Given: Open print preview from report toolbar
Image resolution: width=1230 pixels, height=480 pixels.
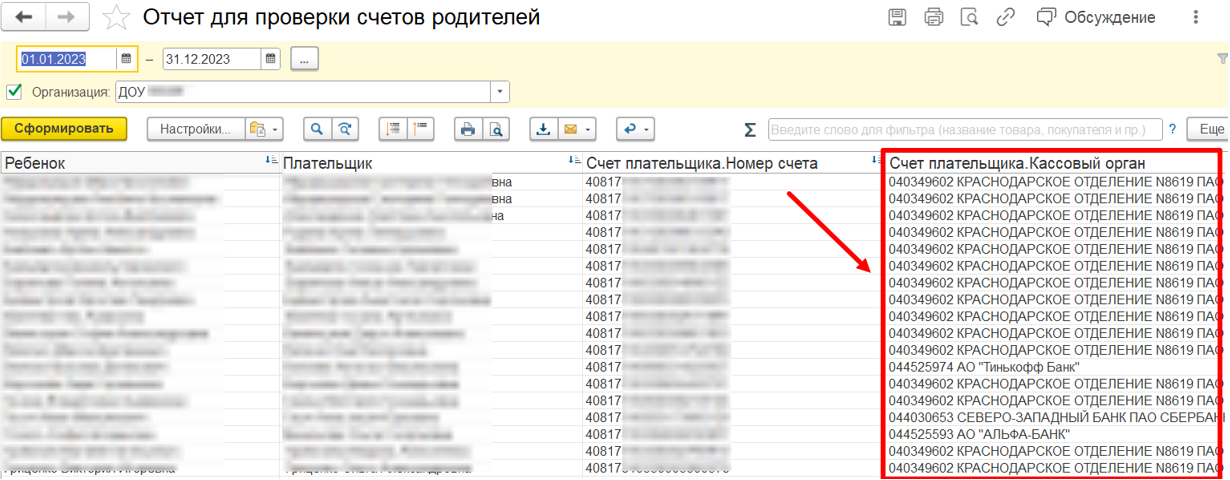Looking at the screenshot, I should [x=495, y=129].
